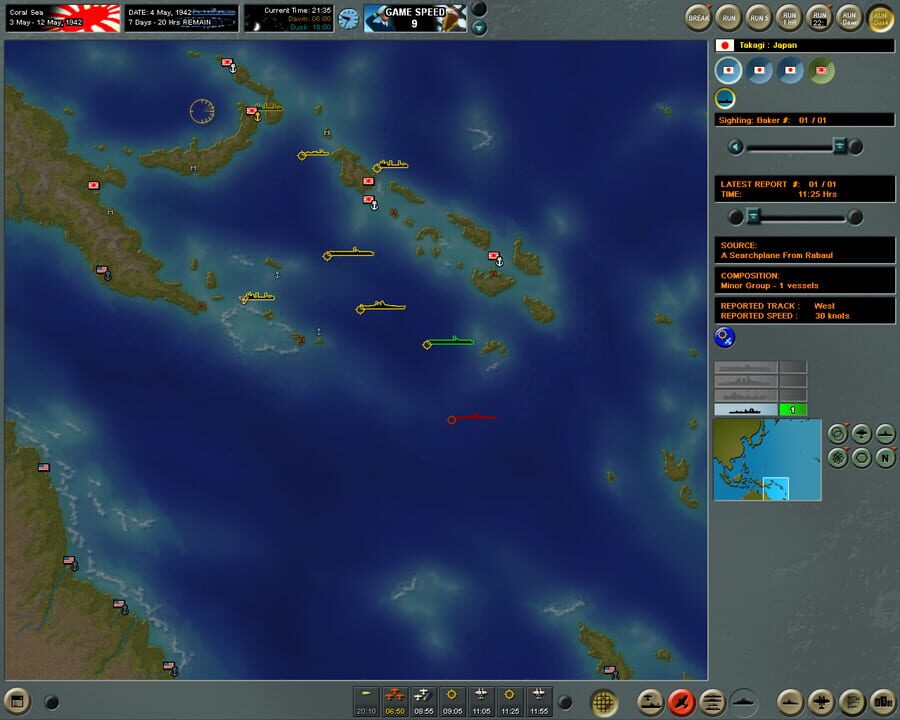
Task: Click the Pacific mini-map thumbnail
Action: [765, 460]
